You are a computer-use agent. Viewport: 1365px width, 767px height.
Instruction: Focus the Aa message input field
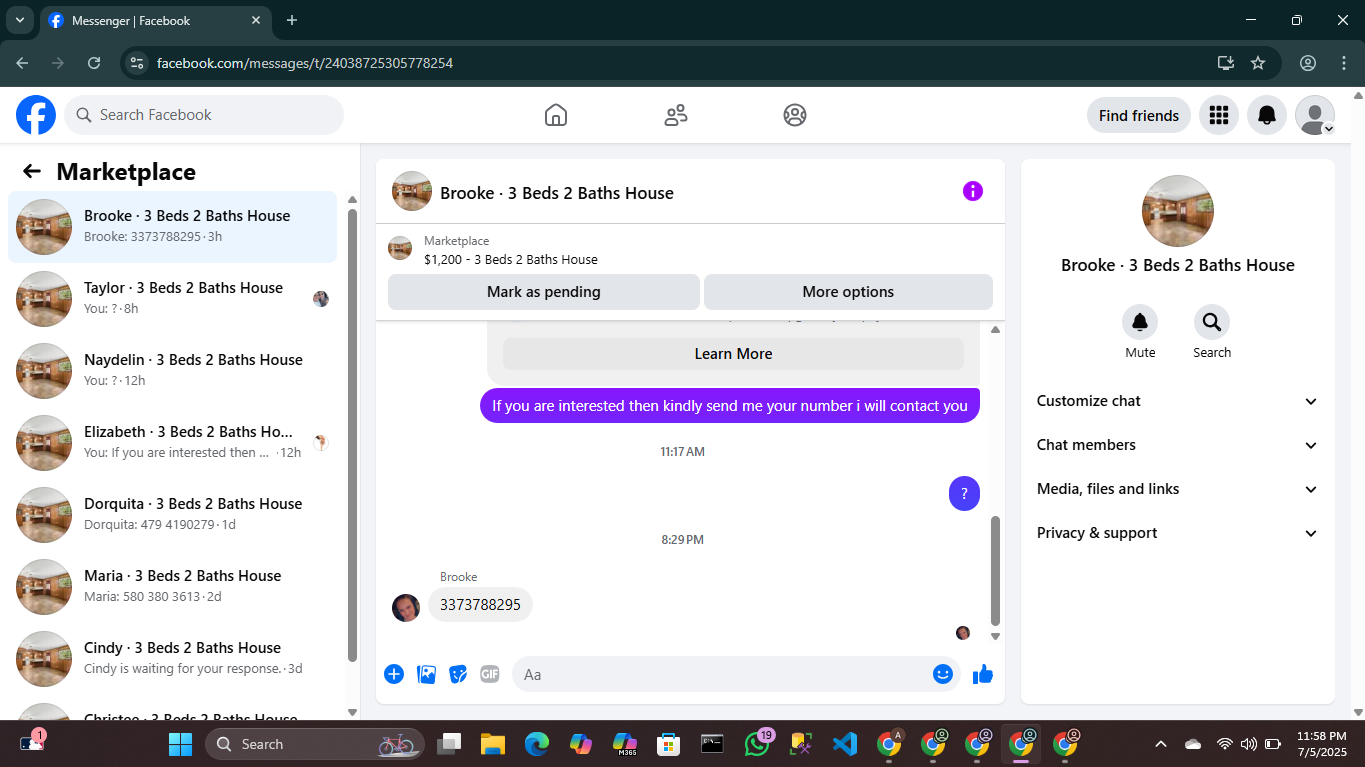[736, 674]
